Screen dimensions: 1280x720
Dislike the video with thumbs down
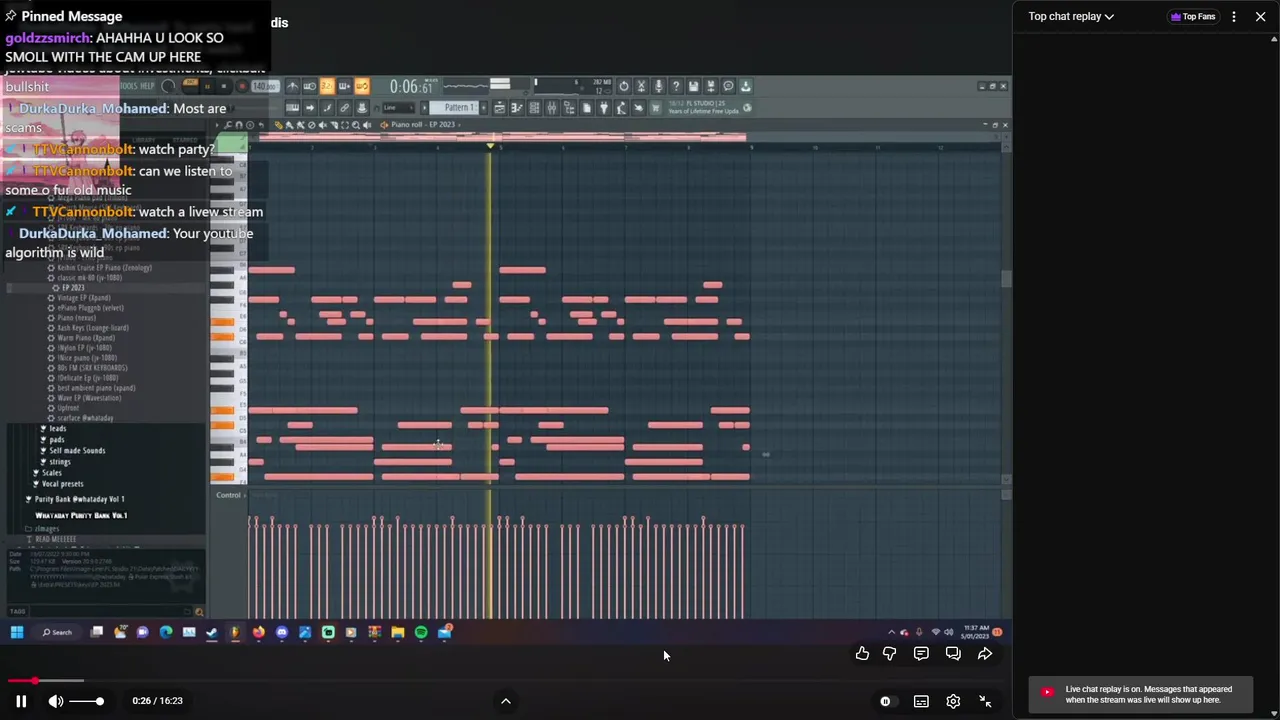[889, 654]
